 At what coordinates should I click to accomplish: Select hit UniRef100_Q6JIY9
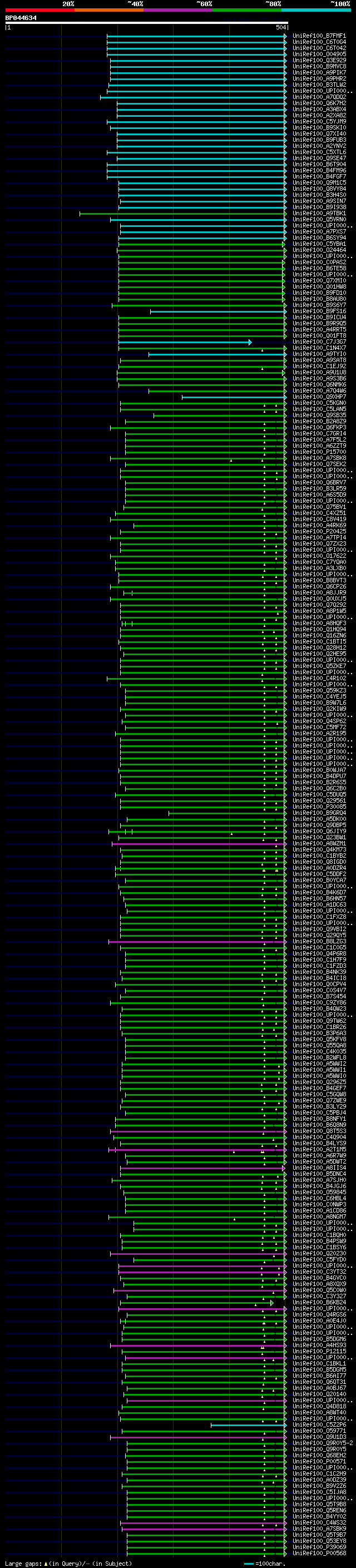click(x=319, y=832)
